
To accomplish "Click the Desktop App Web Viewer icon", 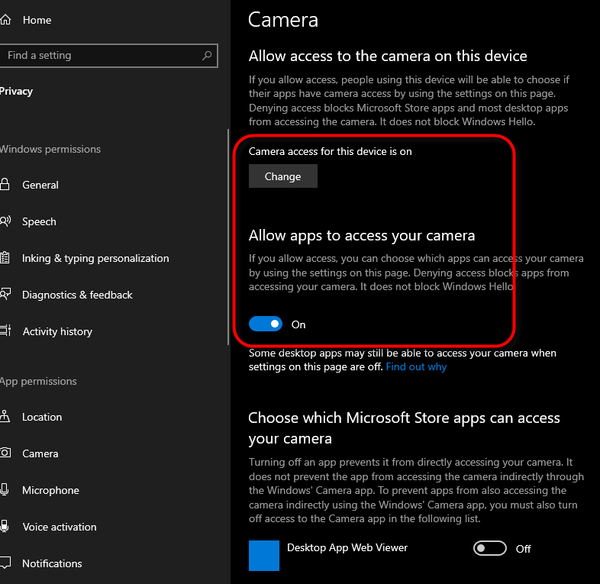I will click(x=264, y=555).
